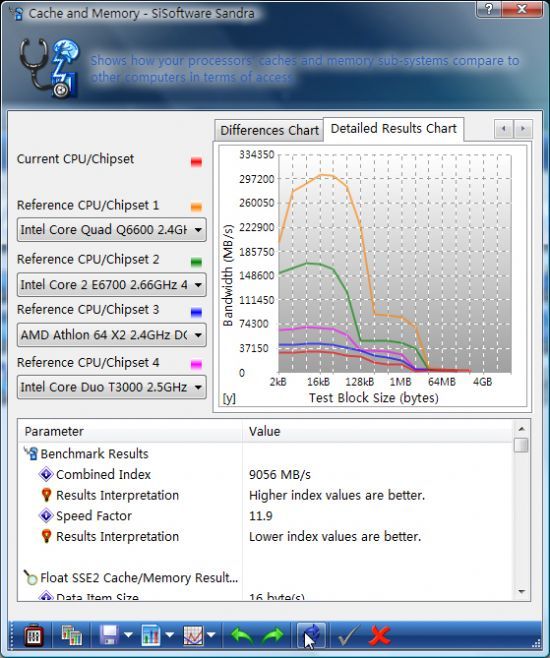
Task: Click the Float SSE2 Cache/Memory magnifier icon
Action: point(31,577)
